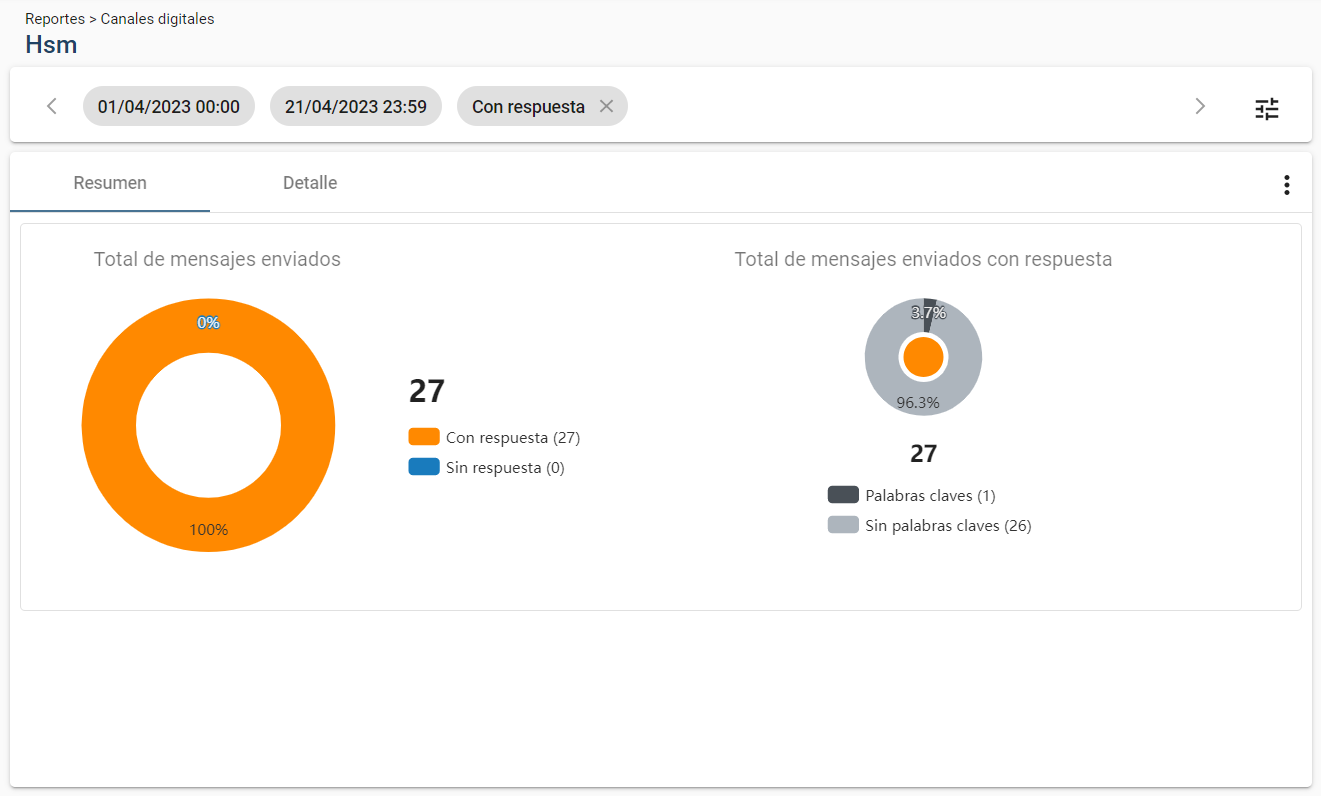
Task: Click the Reportes breadcrumb text
Action: pos(55,19)
